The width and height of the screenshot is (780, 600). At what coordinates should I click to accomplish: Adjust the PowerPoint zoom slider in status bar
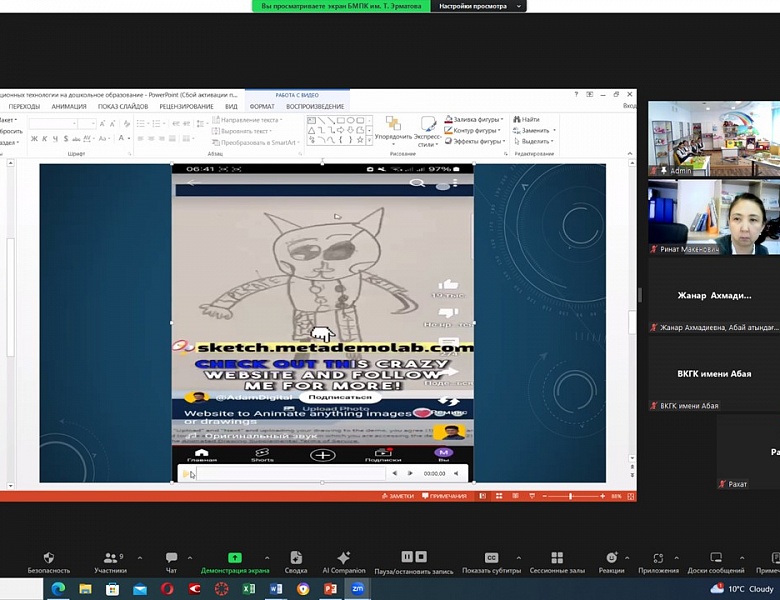pyautogui.click(x=571, y=496)
